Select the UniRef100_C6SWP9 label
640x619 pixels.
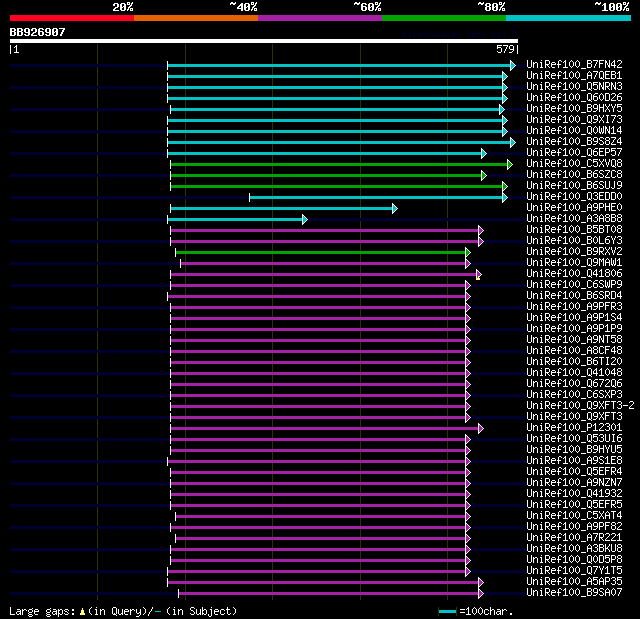pyautogui.click(x=574, y=285)
